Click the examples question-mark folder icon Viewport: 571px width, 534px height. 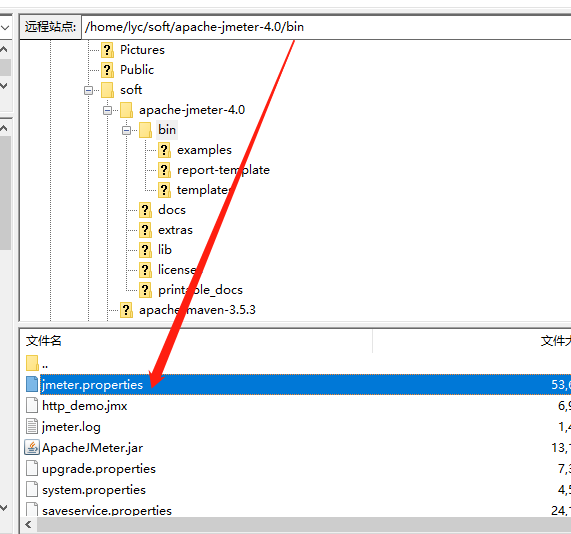tap(164, 150)
